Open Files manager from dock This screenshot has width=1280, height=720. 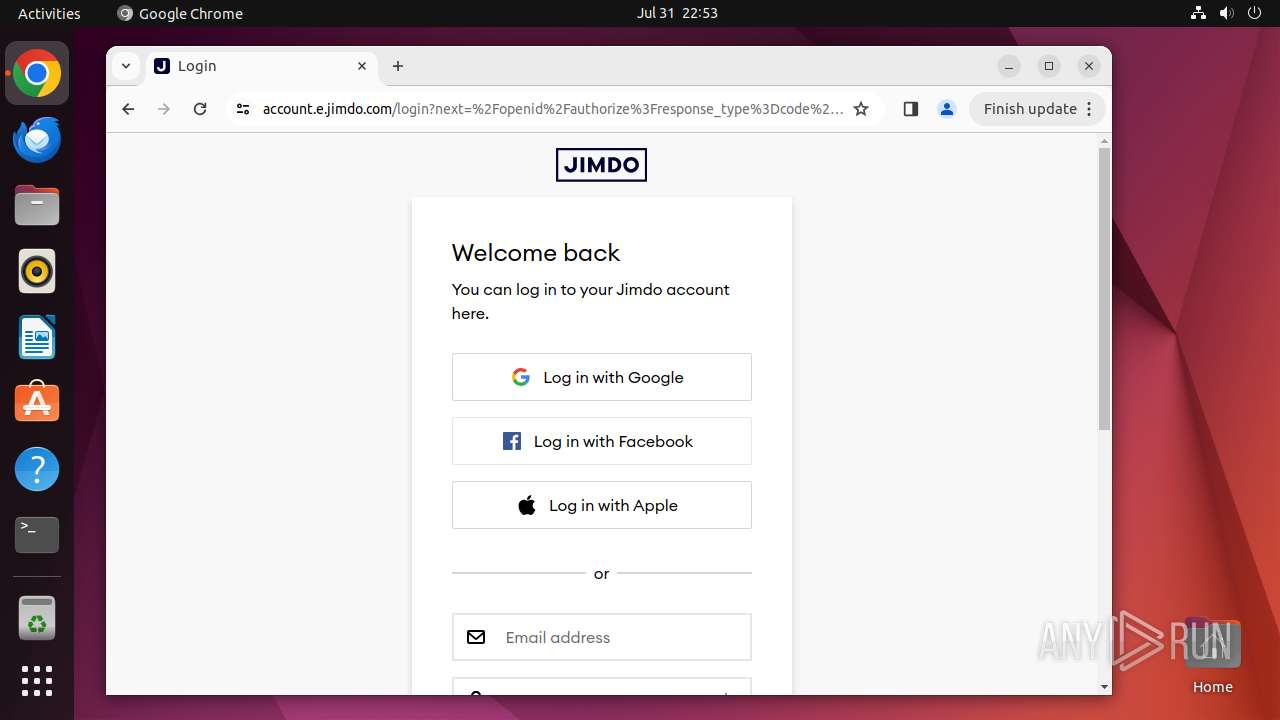pos(37,205)
